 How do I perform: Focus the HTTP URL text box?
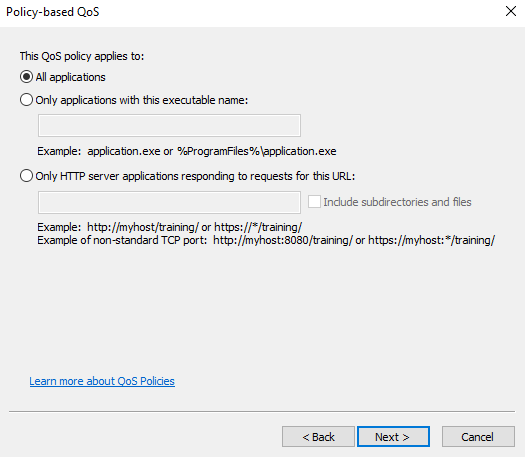pyautogui.click(x=169, y=203)
